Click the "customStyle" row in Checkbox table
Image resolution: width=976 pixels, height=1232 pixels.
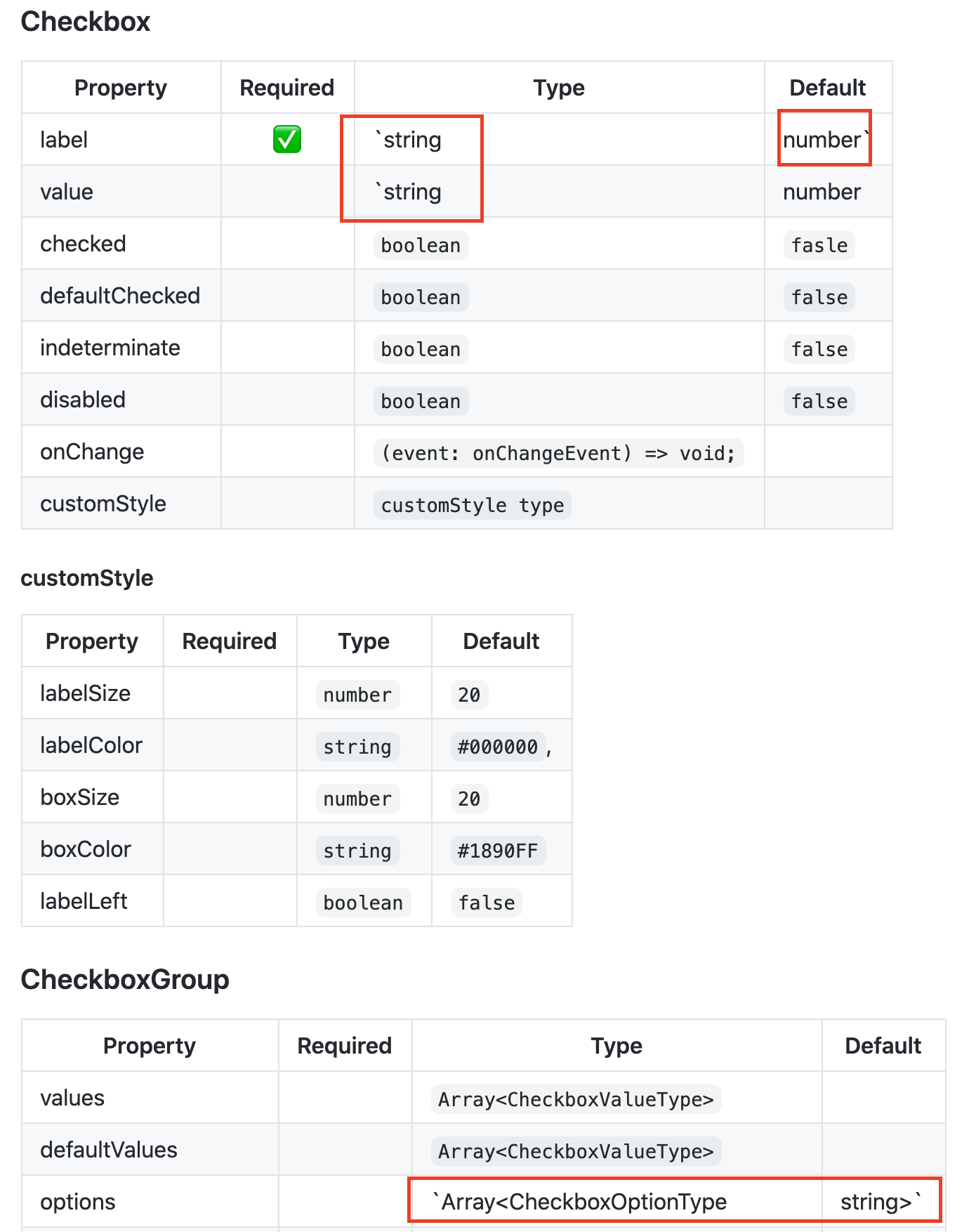[x=457, y=504]
